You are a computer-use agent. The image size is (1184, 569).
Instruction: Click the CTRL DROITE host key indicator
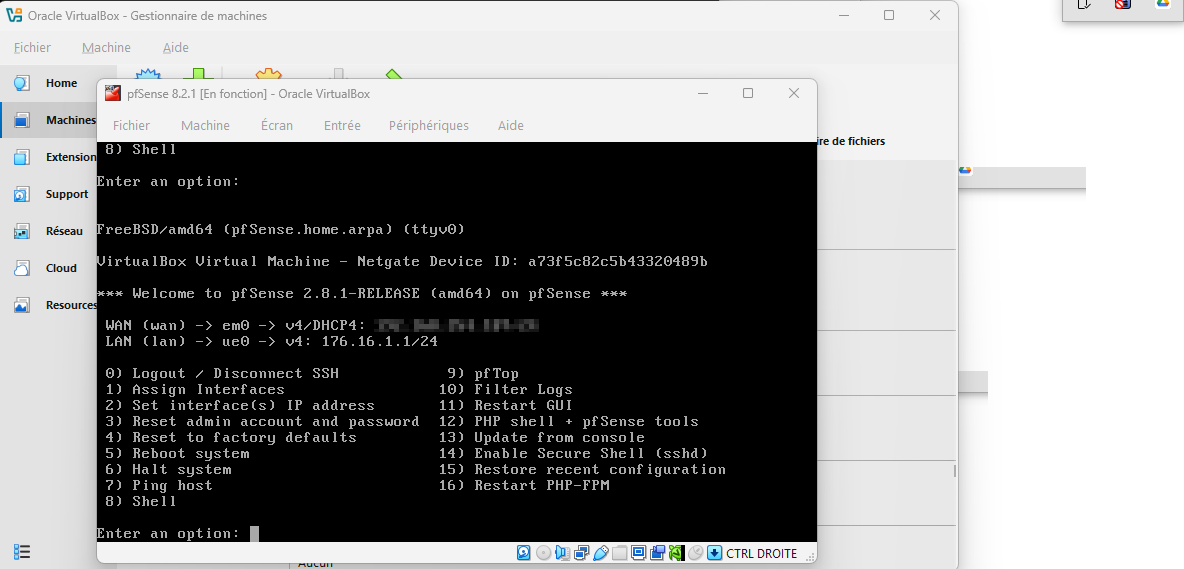[x=762, y=553]
